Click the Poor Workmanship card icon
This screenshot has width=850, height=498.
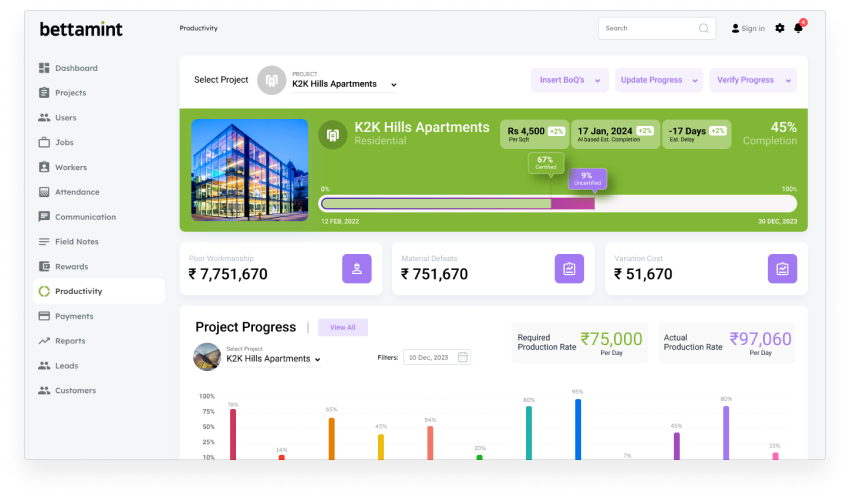click(357, 268)
